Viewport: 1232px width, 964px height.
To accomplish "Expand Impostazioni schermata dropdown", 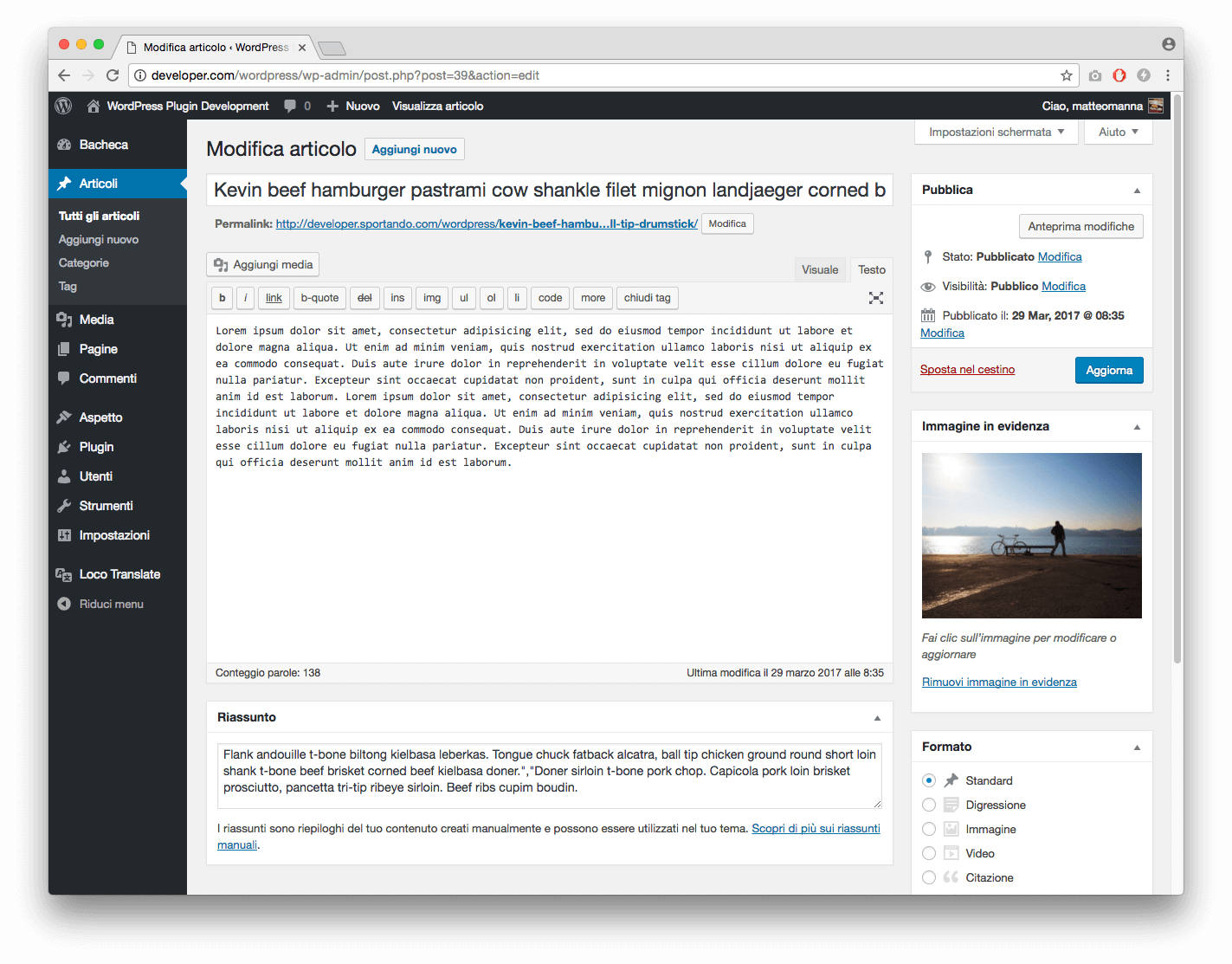I will tap(997, 132).
